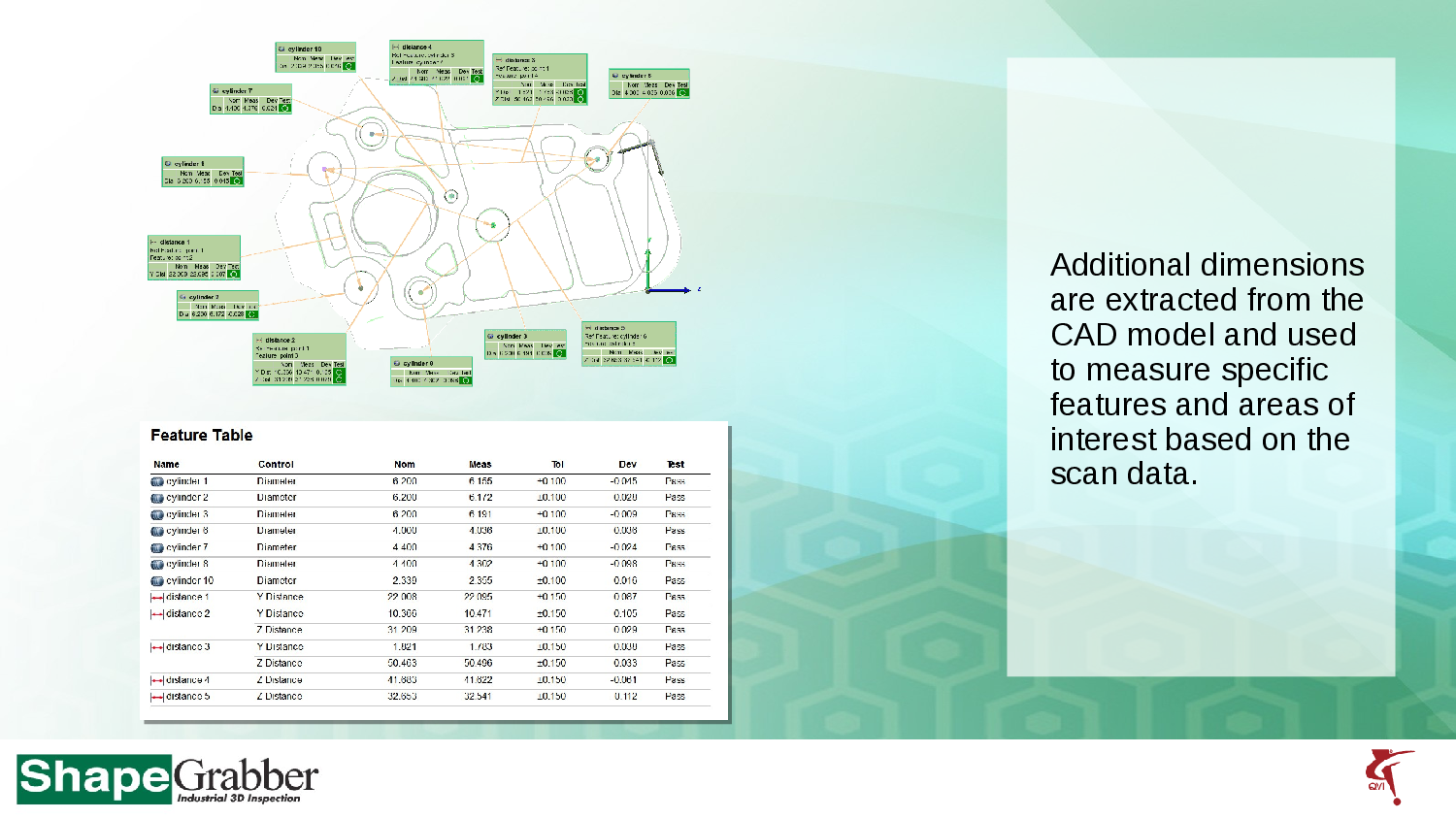
Task: Click the cylinder 1 icon in Feature Table
Action: click(x=157, y=481)
